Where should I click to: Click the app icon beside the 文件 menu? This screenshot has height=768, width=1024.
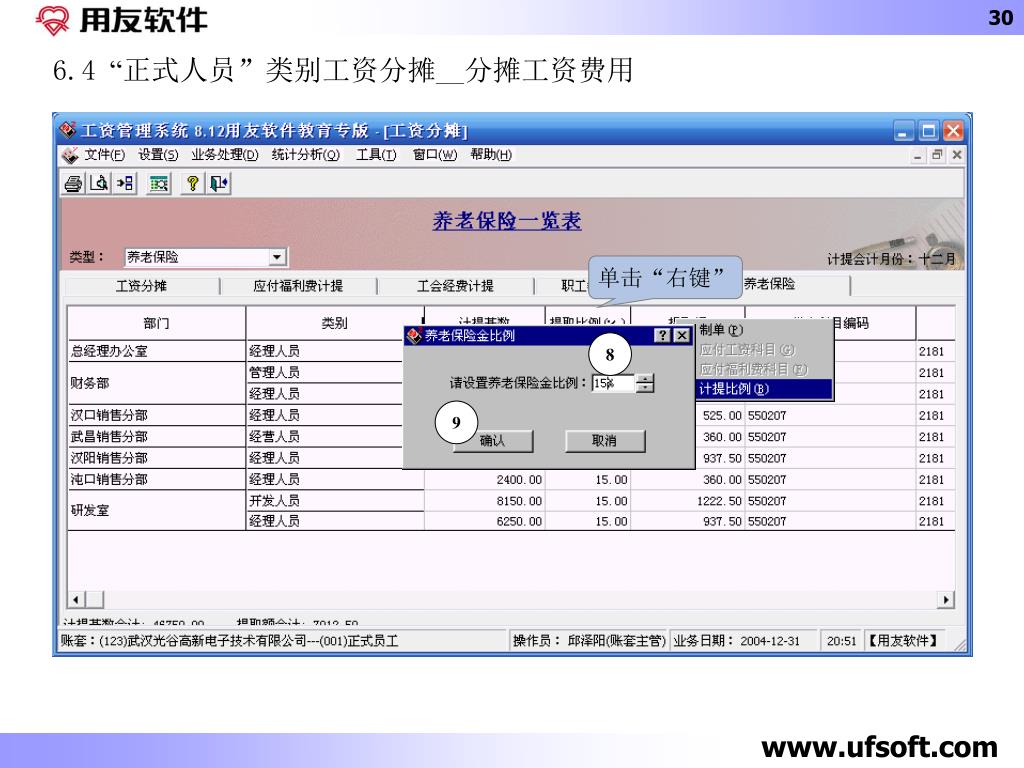tap(70, 155)
